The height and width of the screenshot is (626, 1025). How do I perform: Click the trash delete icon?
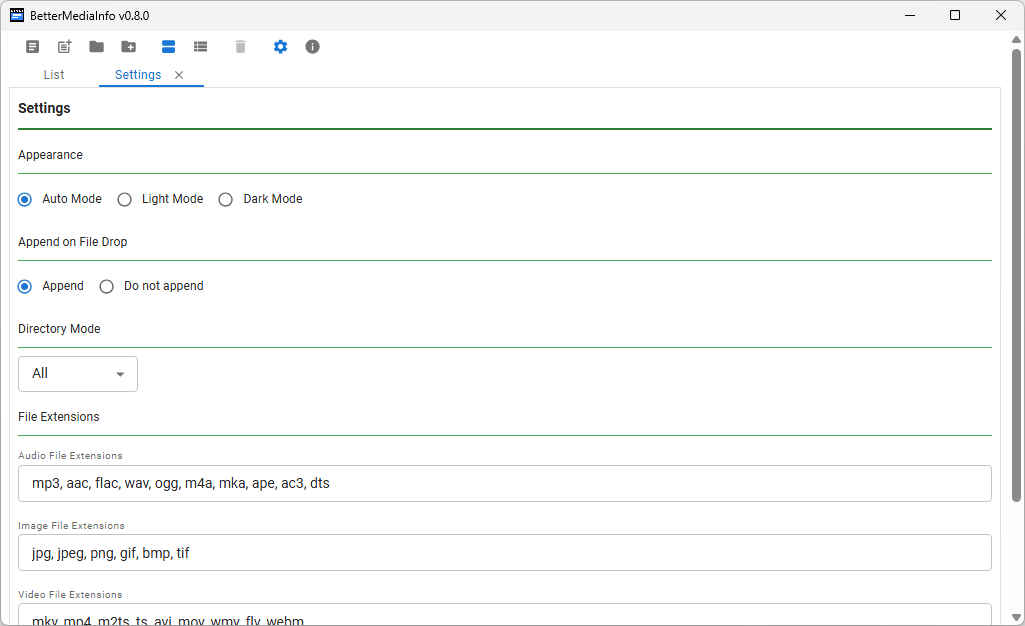pyautogui.click(x=240, y=47)
